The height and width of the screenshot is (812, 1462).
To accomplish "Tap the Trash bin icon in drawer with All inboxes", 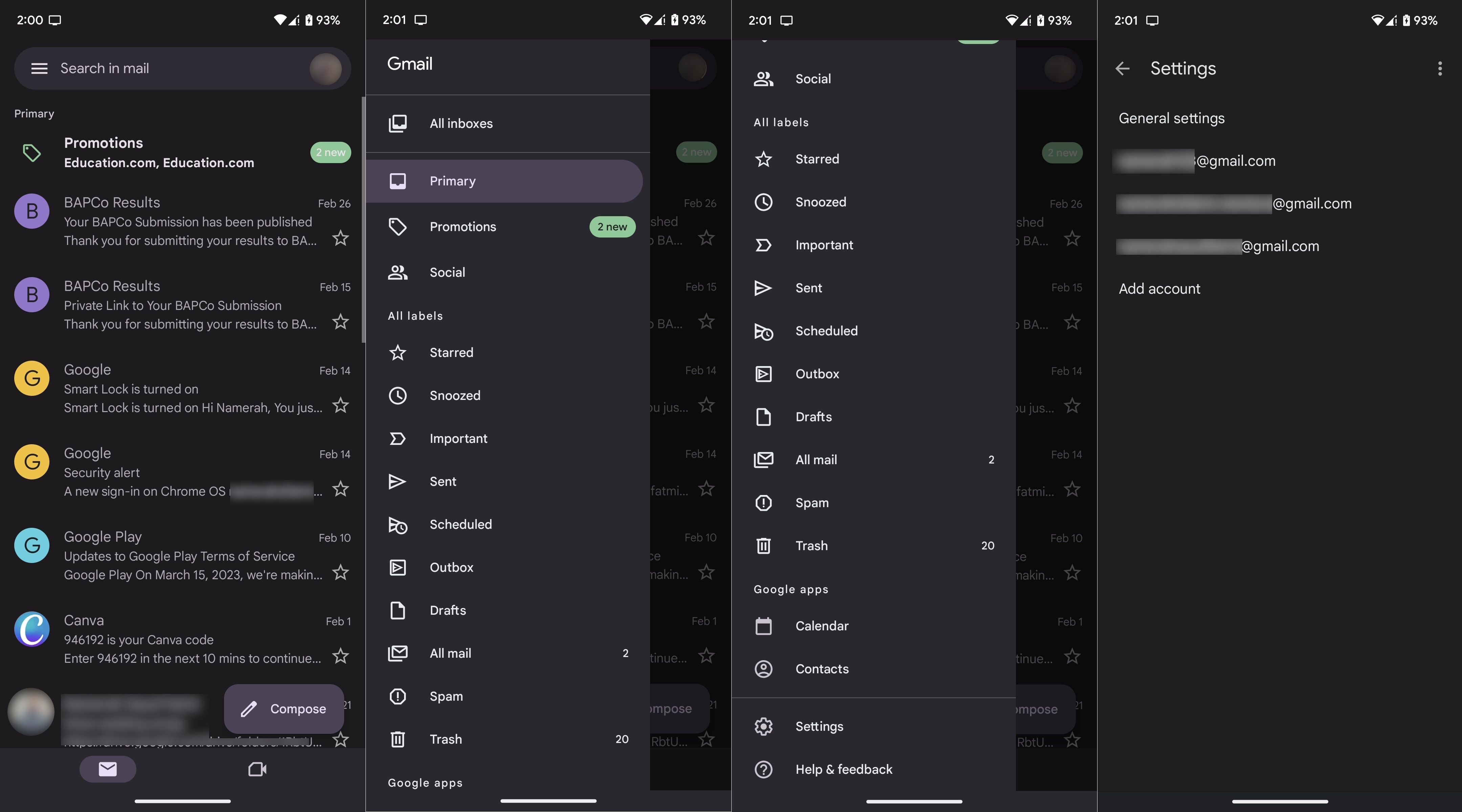I will [398, 739].
